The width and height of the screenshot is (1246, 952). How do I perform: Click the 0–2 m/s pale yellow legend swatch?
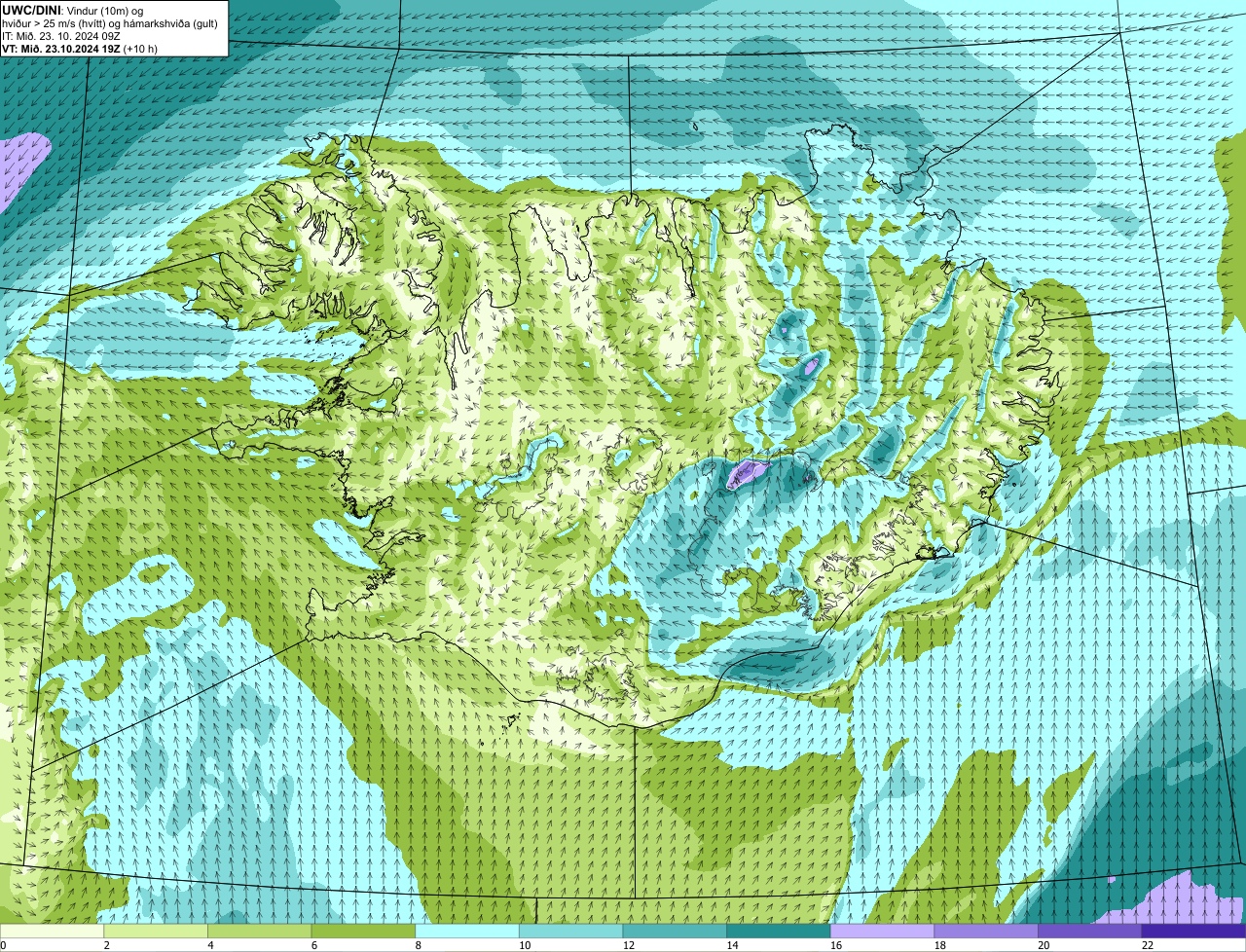pos(52,931)
